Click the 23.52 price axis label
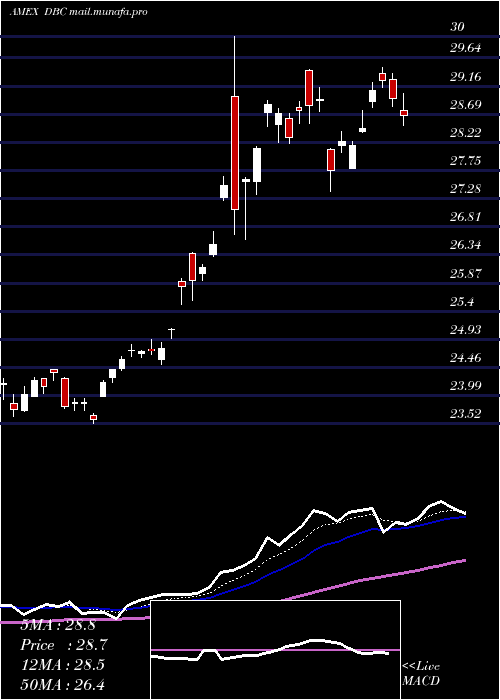 point(466,413)
